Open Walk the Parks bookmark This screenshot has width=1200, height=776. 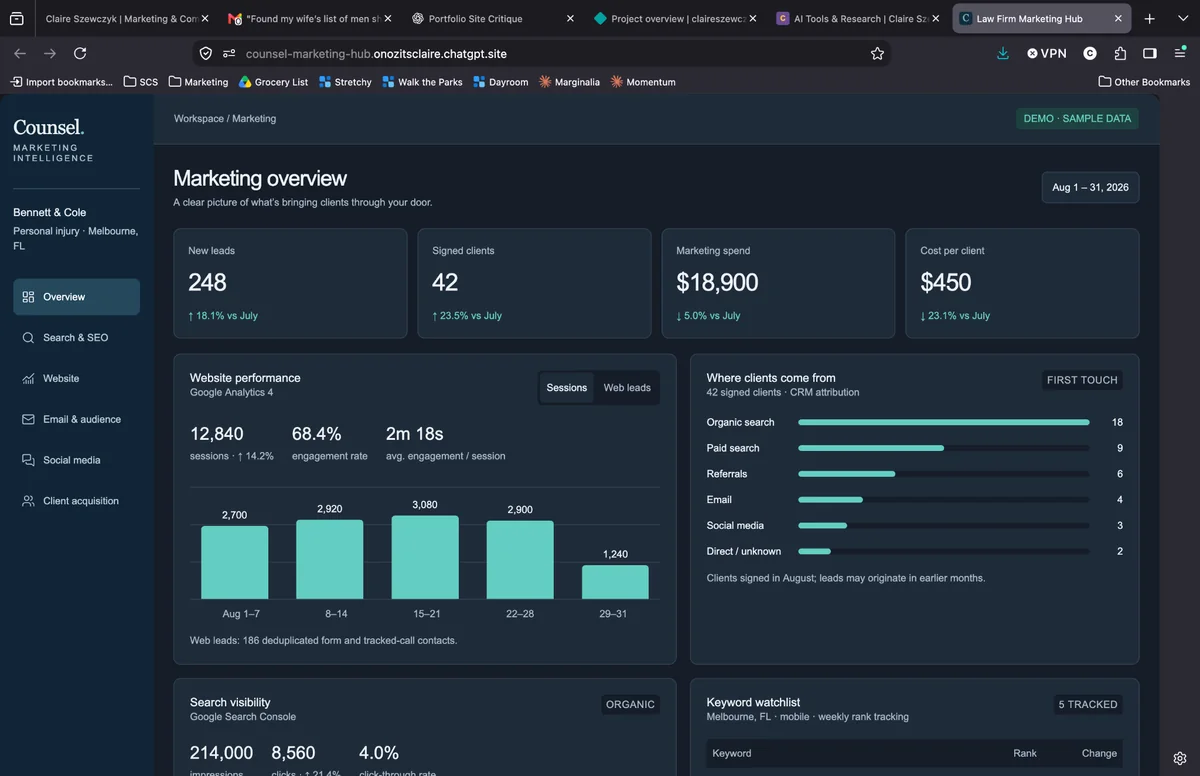tap(422, 82)
